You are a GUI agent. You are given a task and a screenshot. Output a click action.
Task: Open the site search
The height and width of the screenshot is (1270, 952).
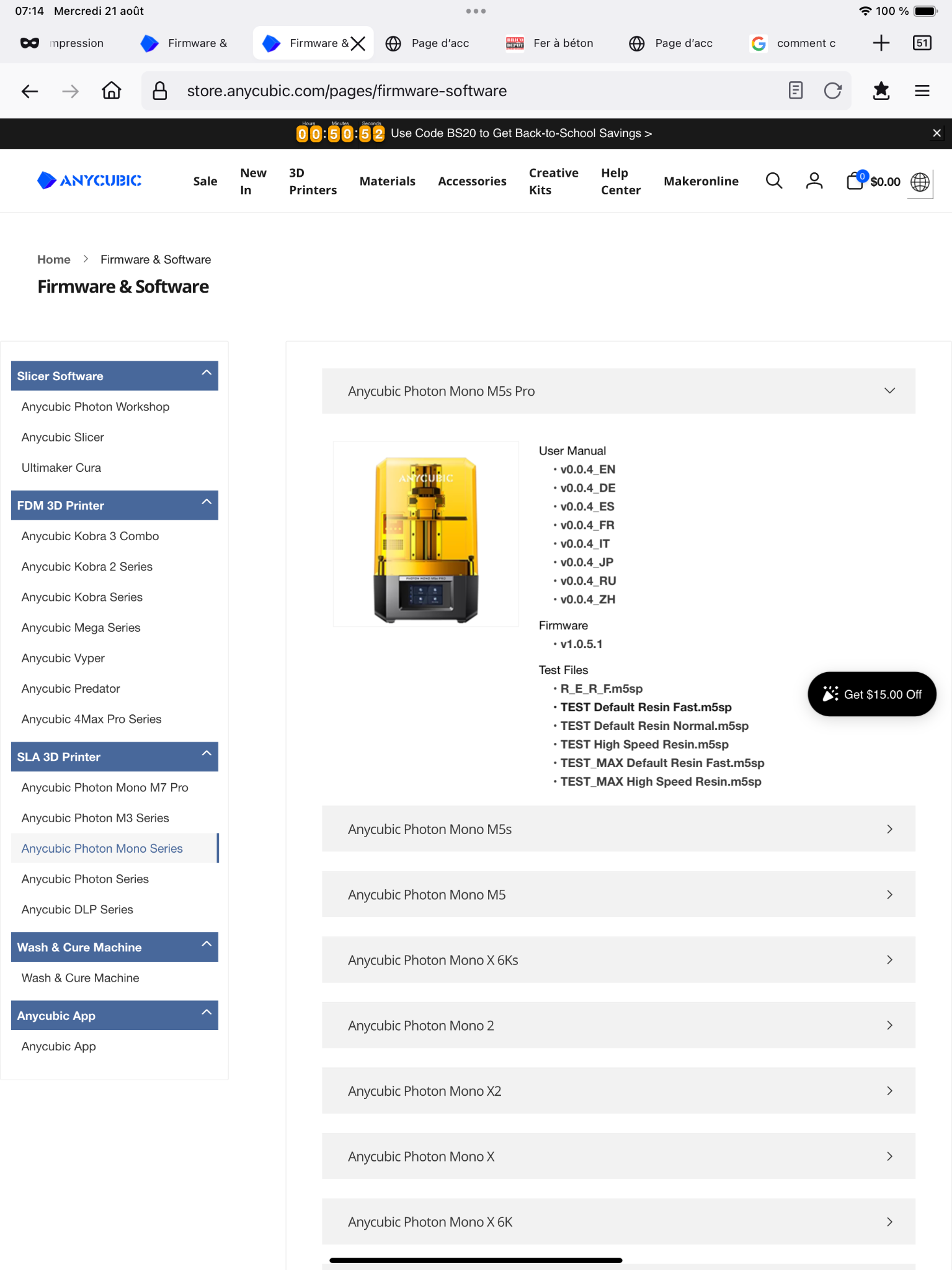(774, 181)
